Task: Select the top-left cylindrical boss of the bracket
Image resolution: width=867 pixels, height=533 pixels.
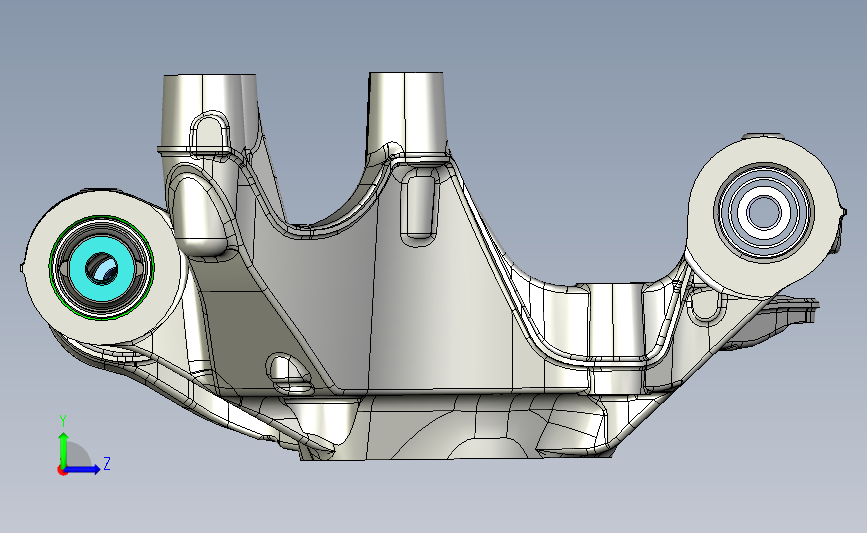Action: click(x=209, y=113)
